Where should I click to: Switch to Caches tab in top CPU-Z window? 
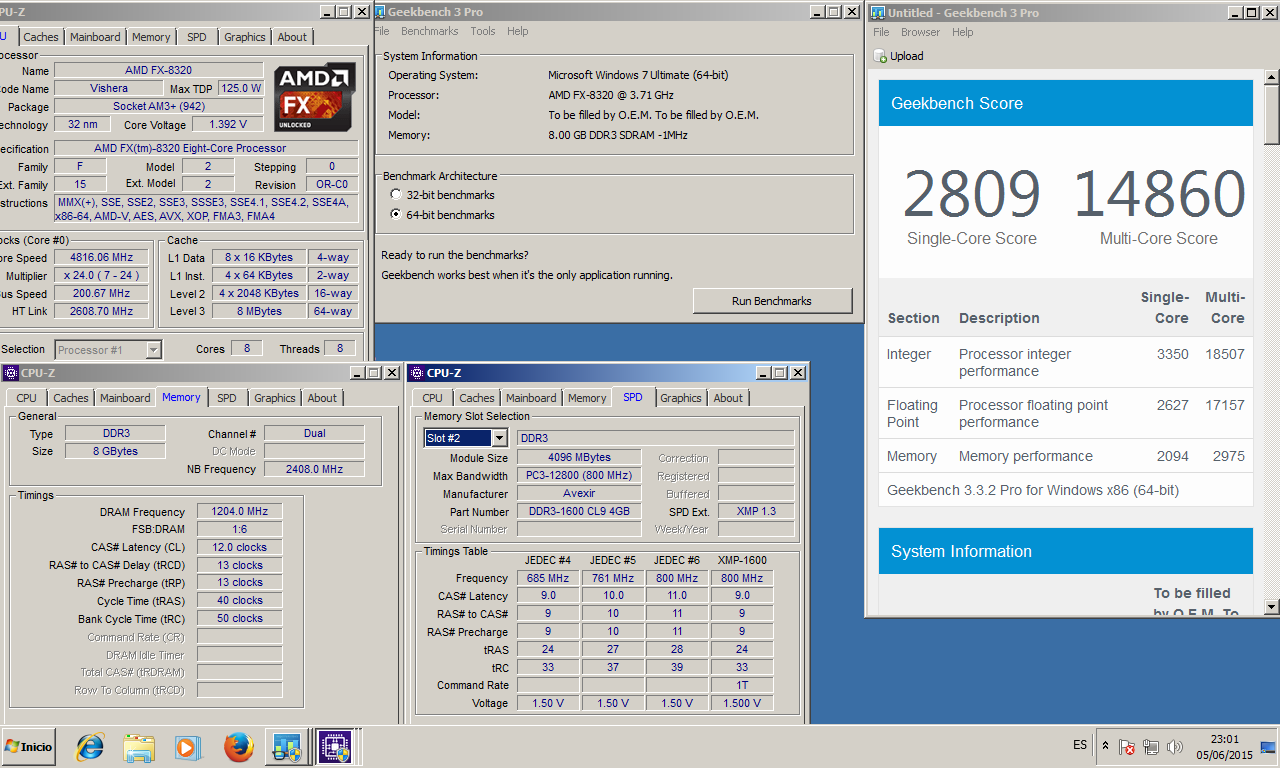pyautogui.click(x=41, y=37)
